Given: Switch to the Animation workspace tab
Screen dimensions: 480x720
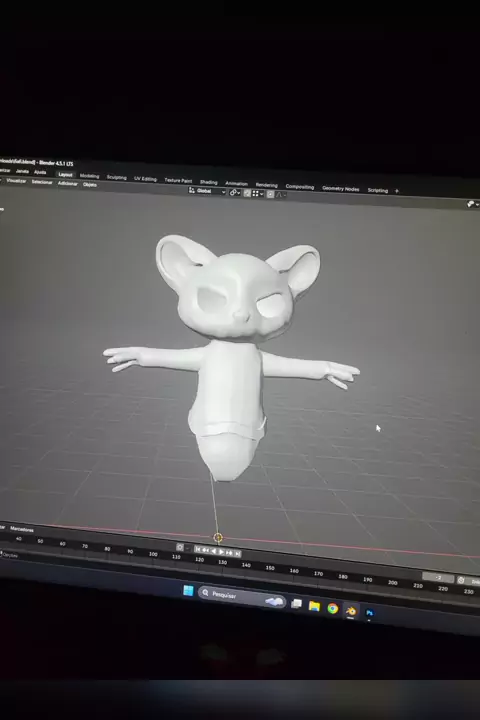Looking at the screenshot, I should tap(237, 184).
